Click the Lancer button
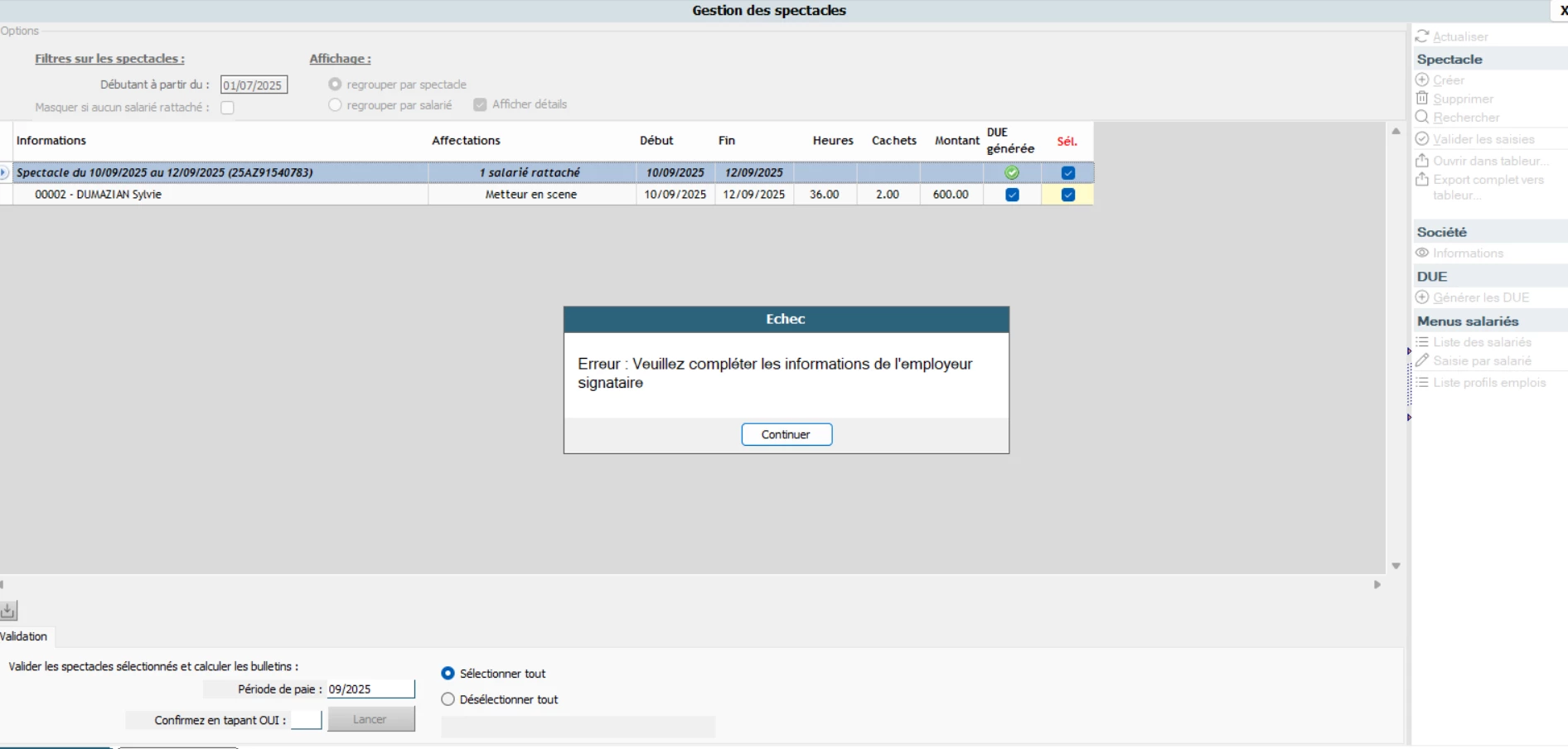The width and height of the screenshot is (1568, 749). pyautogui.click(x=371, y=719)
